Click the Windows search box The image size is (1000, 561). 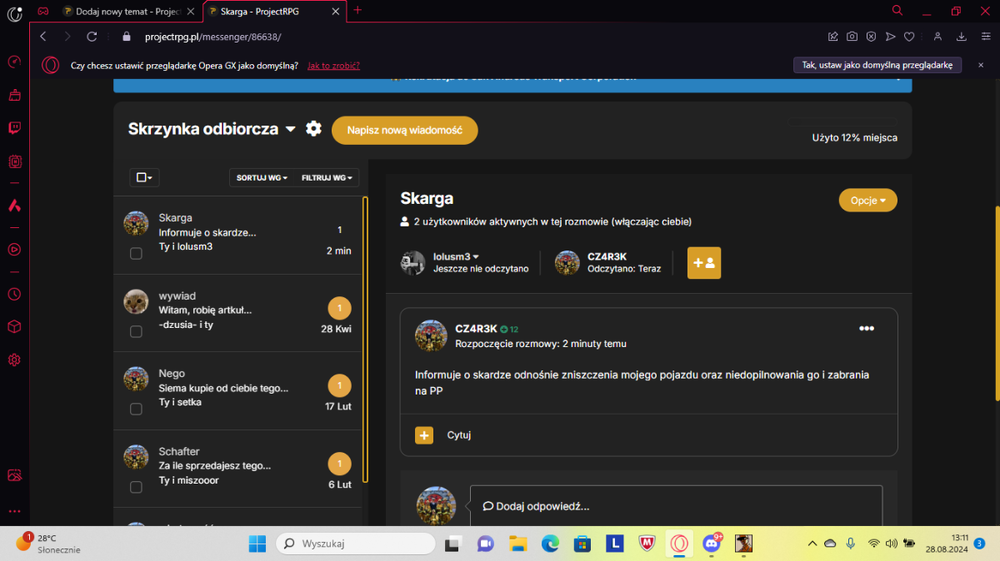pos(356,543)
